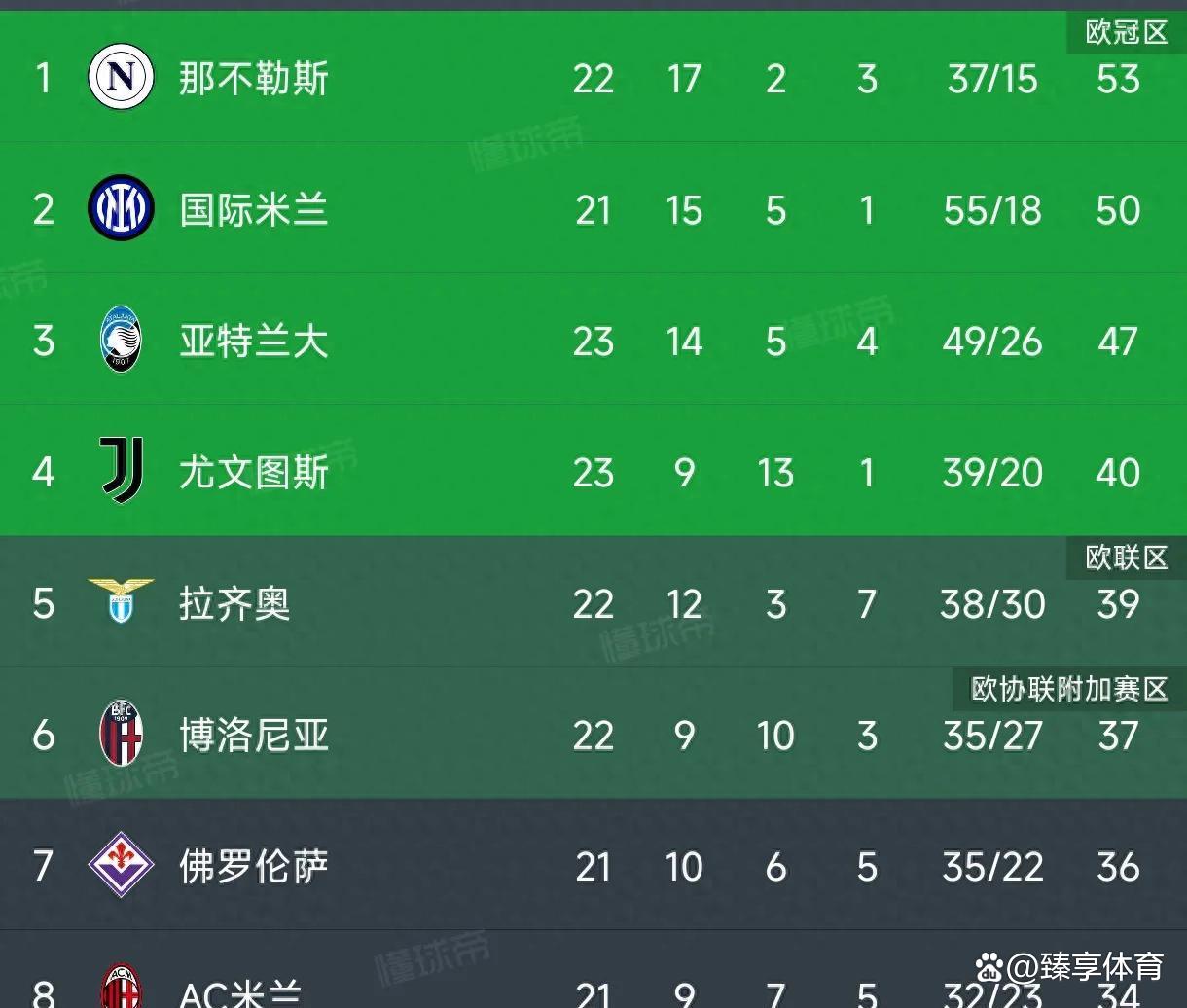Screen dimensions: 1187x1008
Task: Click the 佛罗伦萨 team name
Action: point(254,866)
